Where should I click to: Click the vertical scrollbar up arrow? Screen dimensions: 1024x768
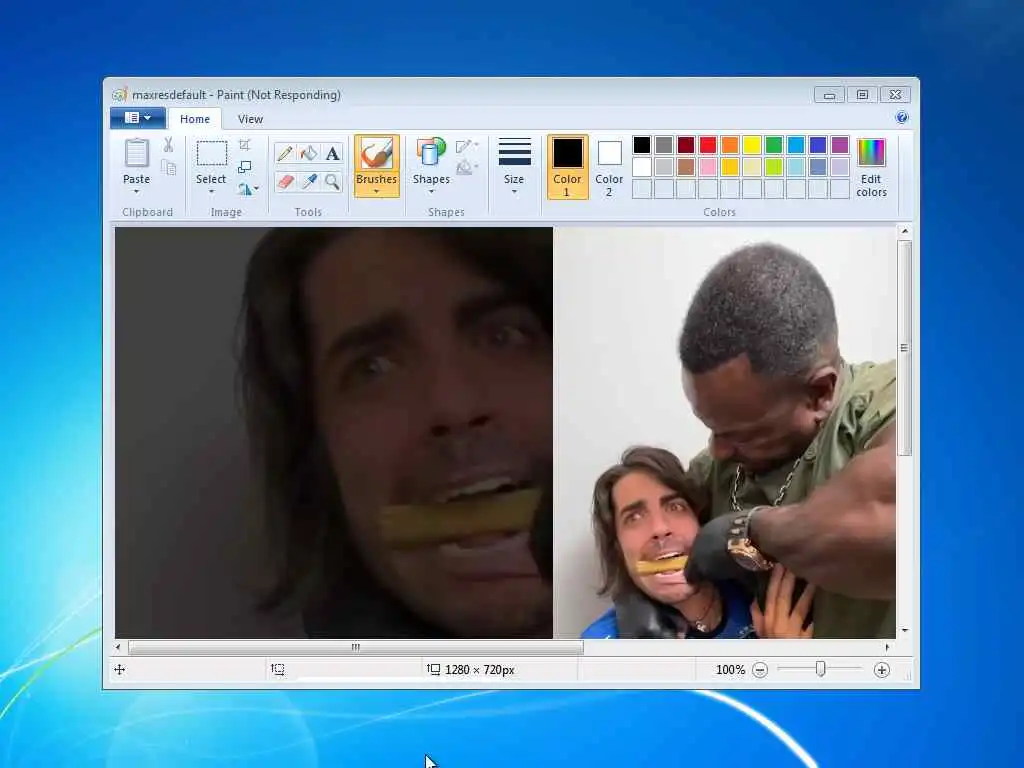(904, 231)
